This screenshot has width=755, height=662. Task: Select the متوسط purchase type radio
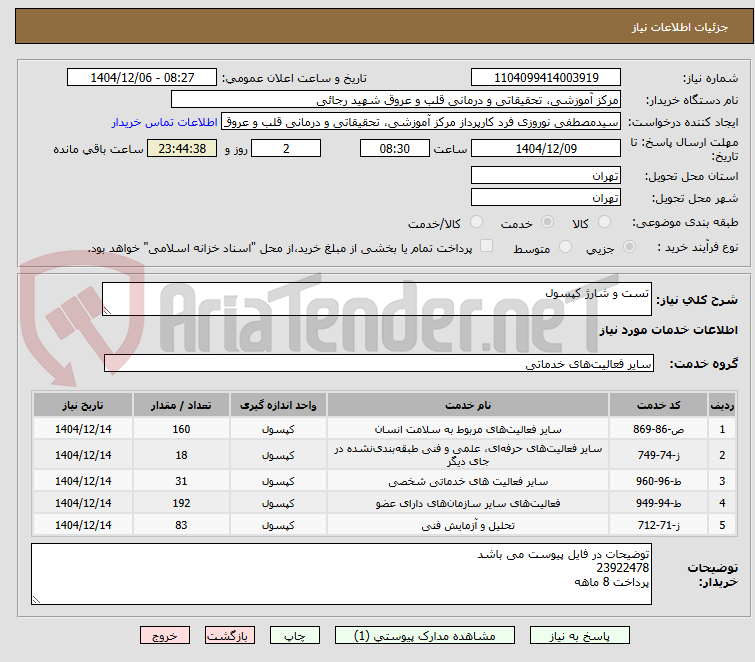[x=565, y=247]
